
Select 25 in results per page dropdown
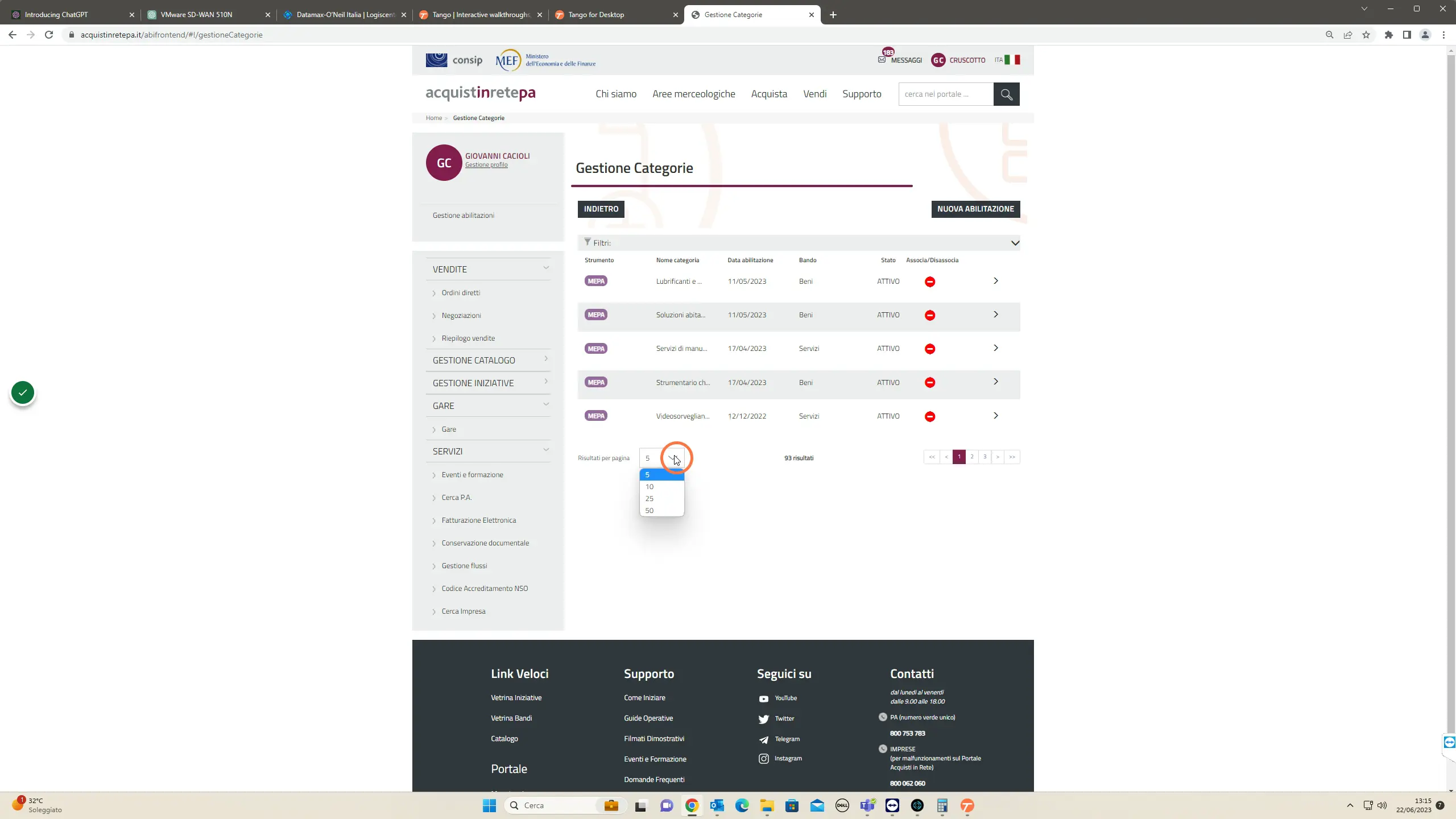pos(661,499)
